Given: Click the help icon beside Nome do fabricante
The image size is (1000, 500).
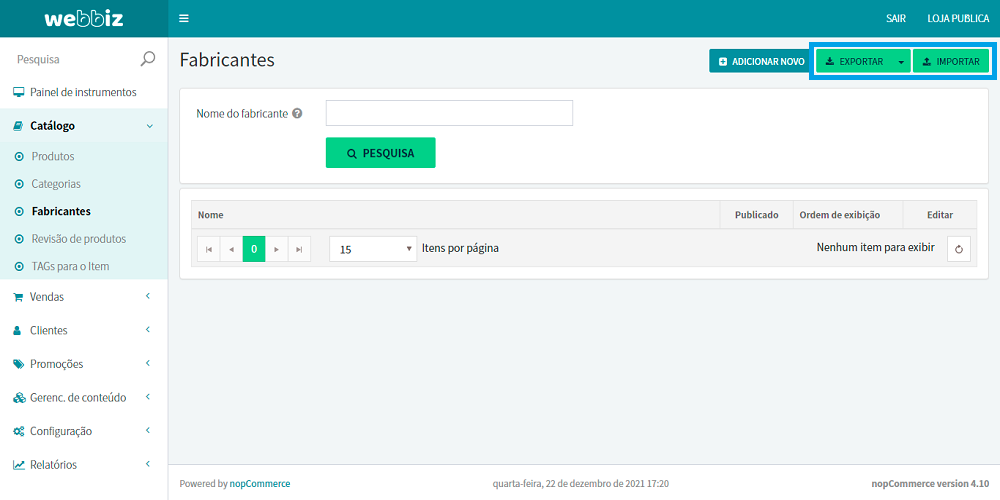Looking at the screenshot, I should point(297,114).
